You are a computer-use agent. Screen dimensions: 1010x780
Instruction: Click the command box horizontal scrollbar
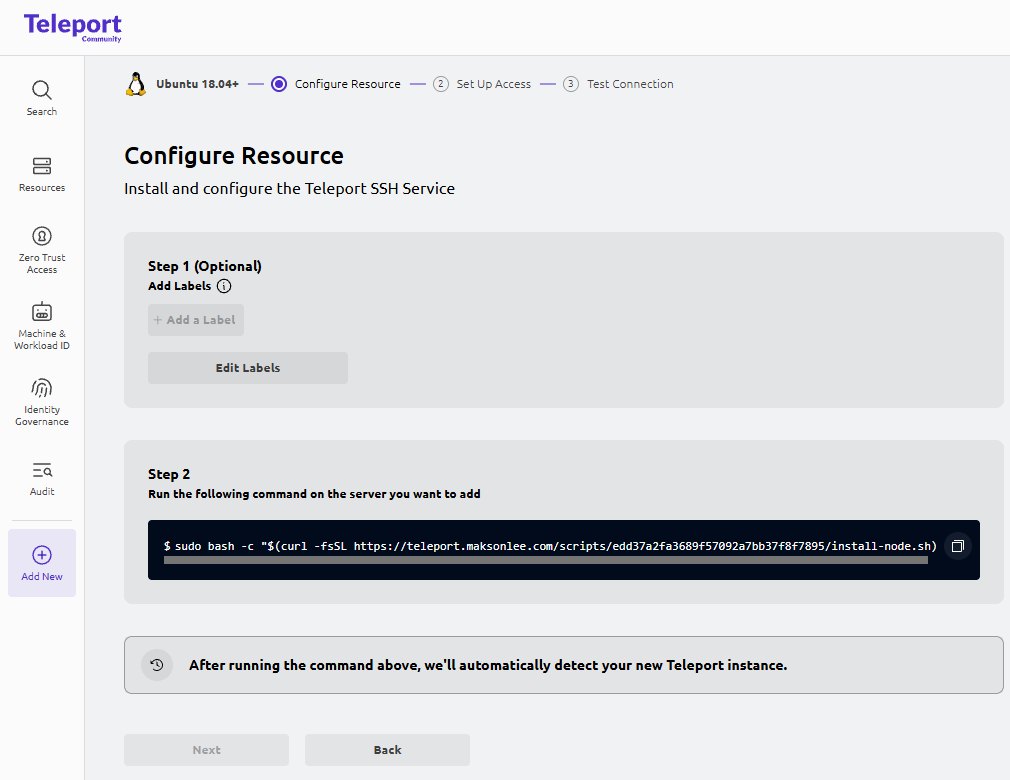(x=545, y=561)
